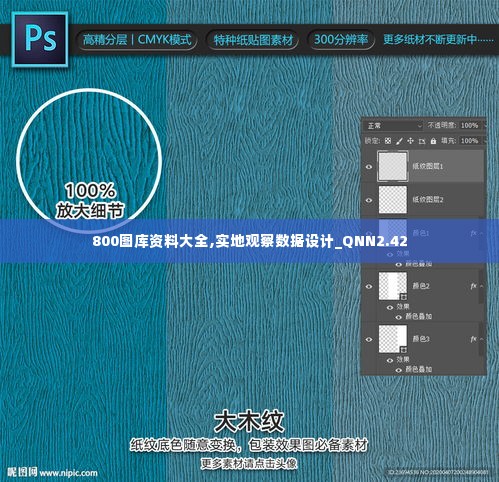
Task: Click the 300分辨率 pill
Action: [341, 40]
